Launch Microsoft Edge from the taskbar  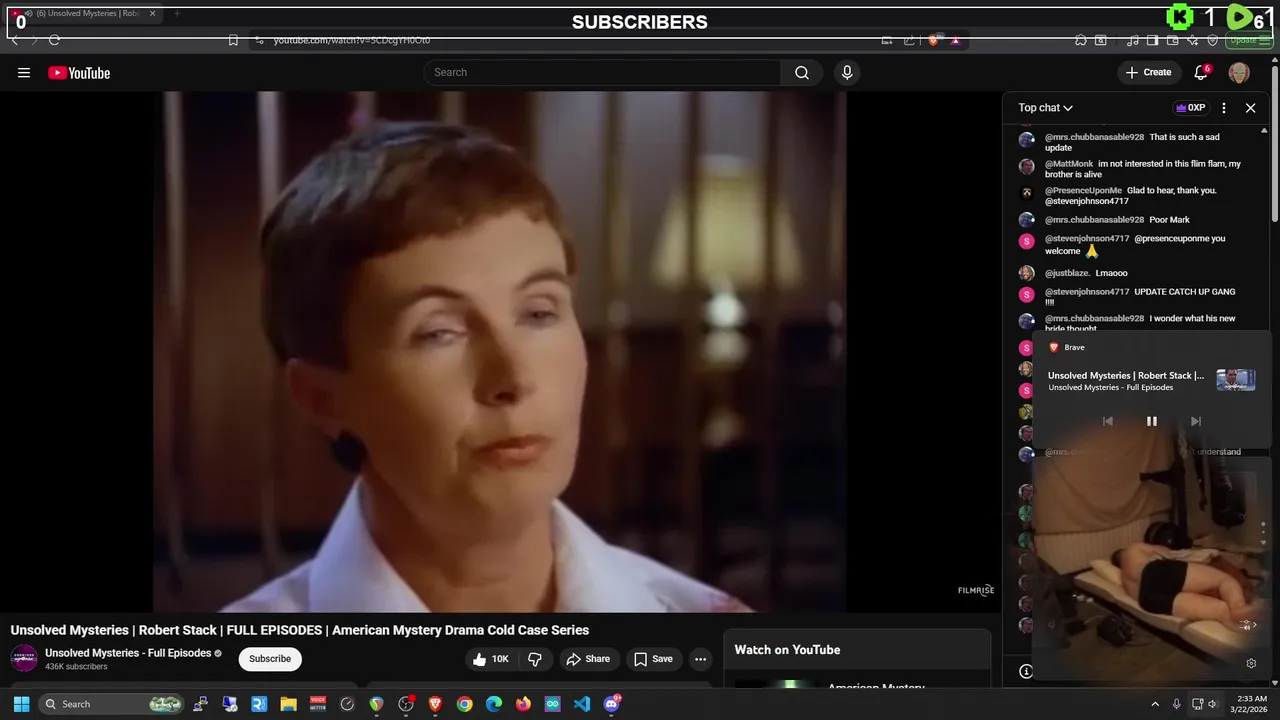coord(494,704)
